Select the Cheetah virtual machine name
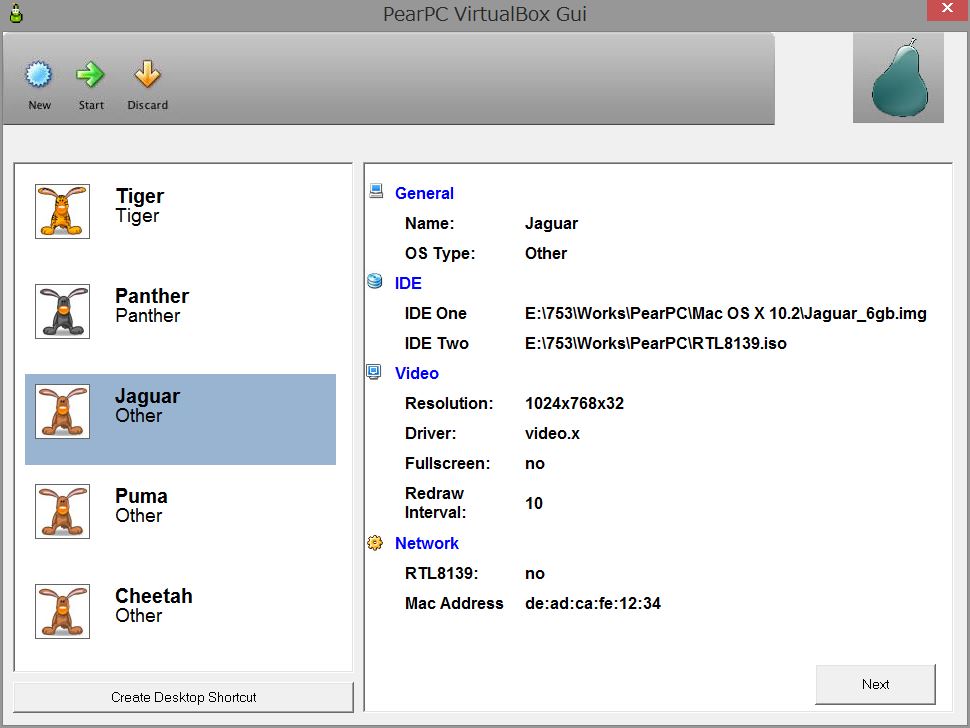970x728 pixels. pyautogui.click(x=154, y=596)
